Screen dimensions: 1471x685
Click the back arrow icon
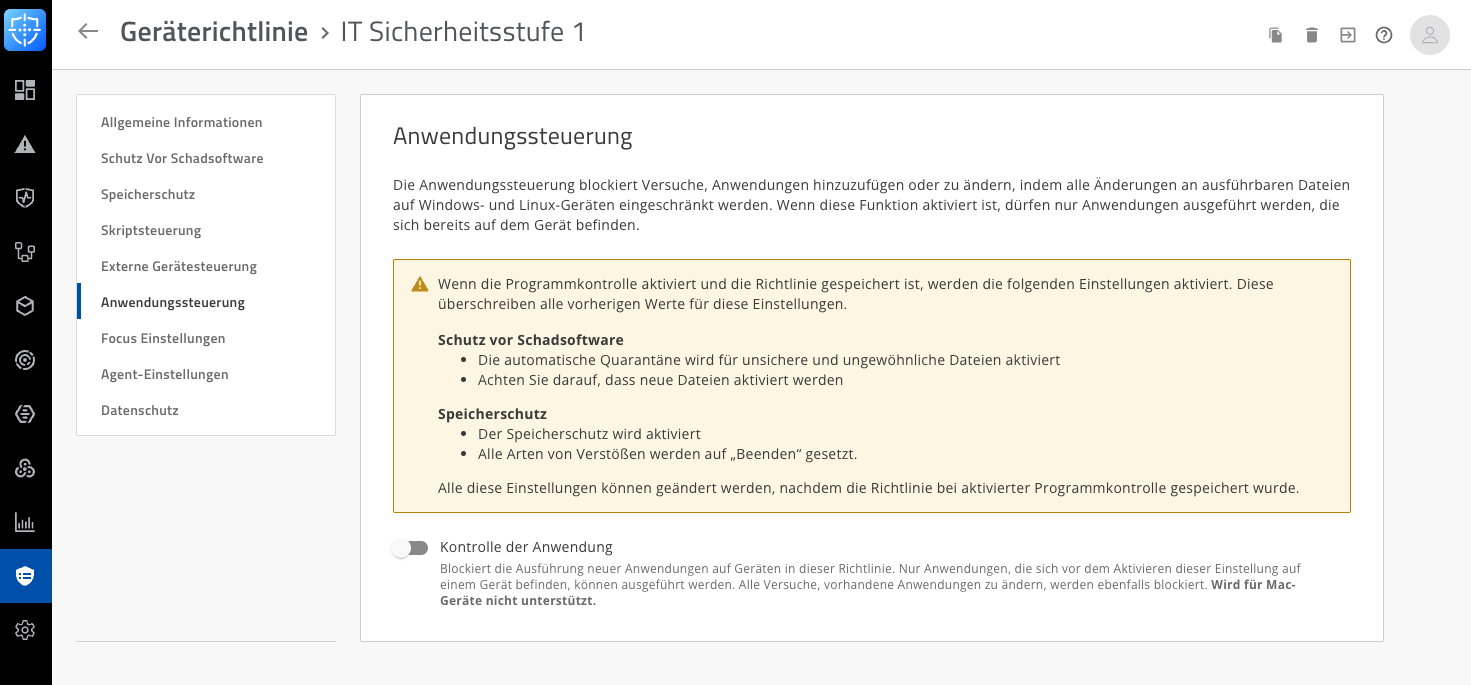pyautogui.click(x=88, y=31)
